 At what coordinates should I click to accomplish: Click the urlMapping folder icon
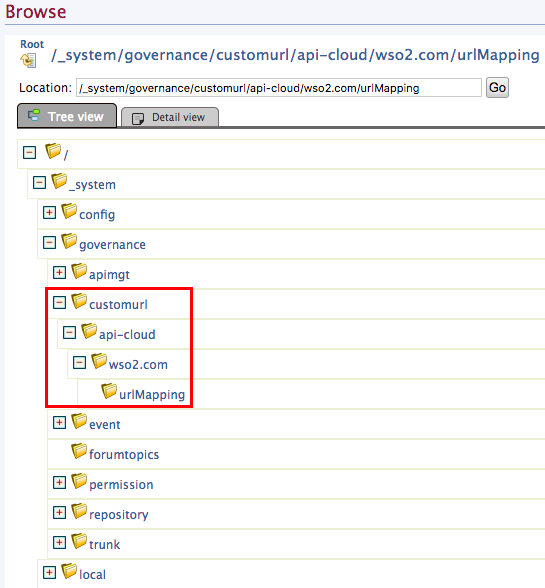click(x=109, y=391)
